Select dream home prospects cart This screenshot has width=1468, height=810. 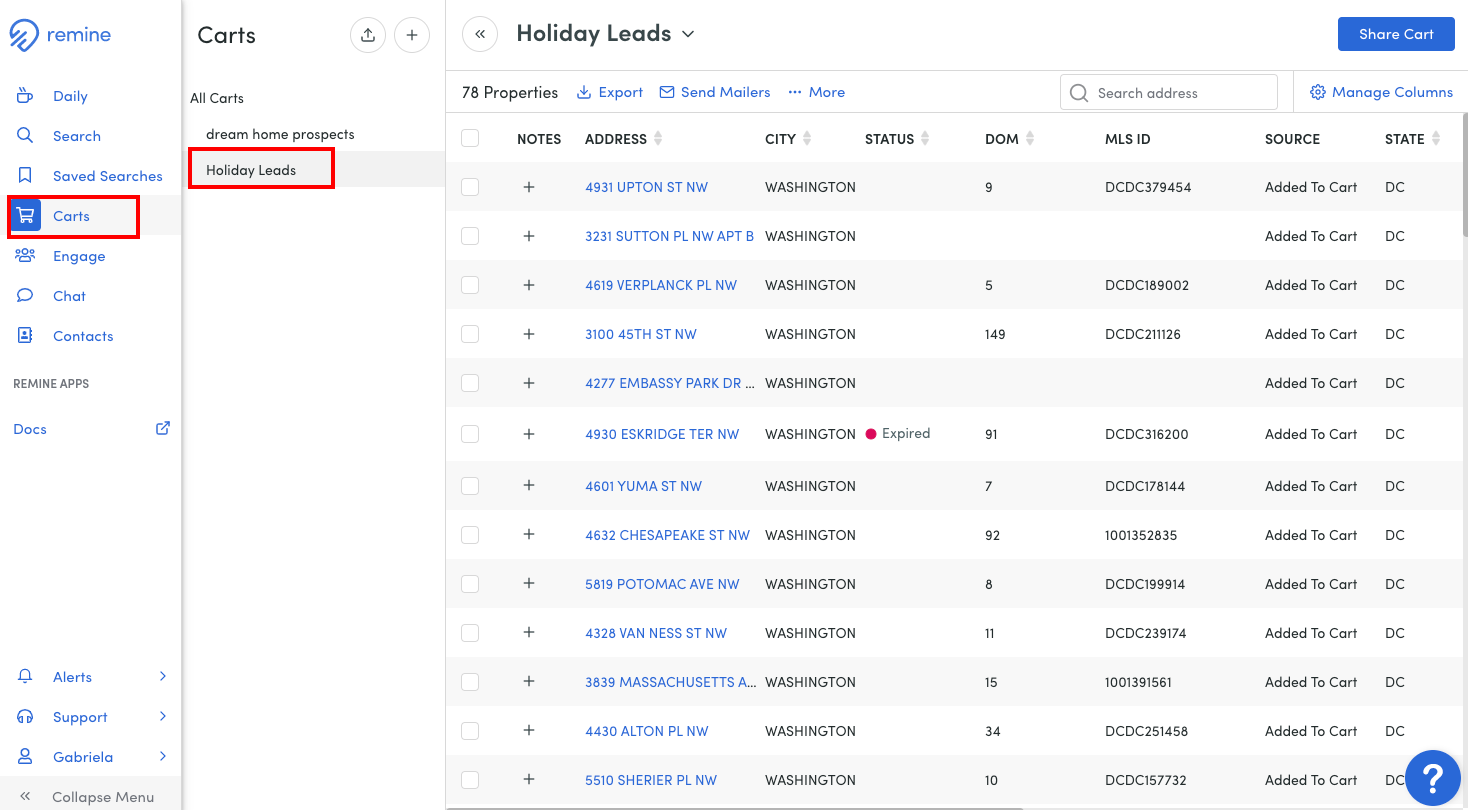click(280, 134)
